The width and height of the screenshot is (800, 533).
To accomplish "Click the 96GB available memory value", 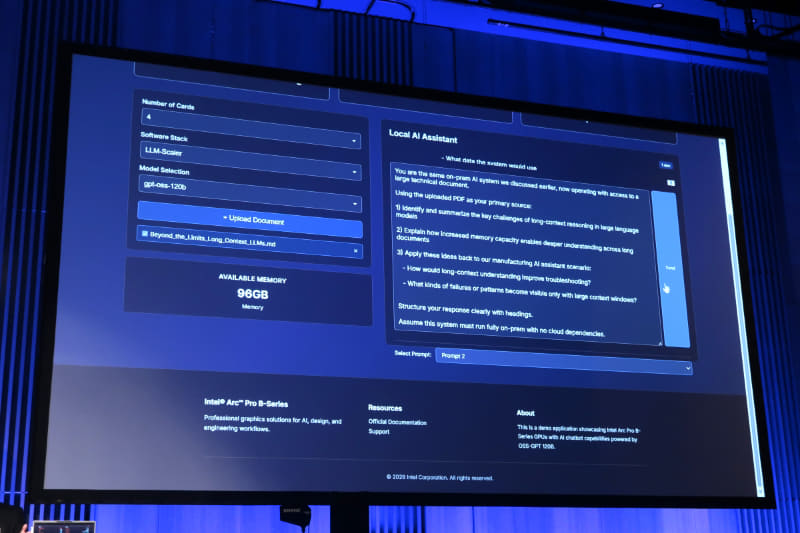I will click(253, 294).
